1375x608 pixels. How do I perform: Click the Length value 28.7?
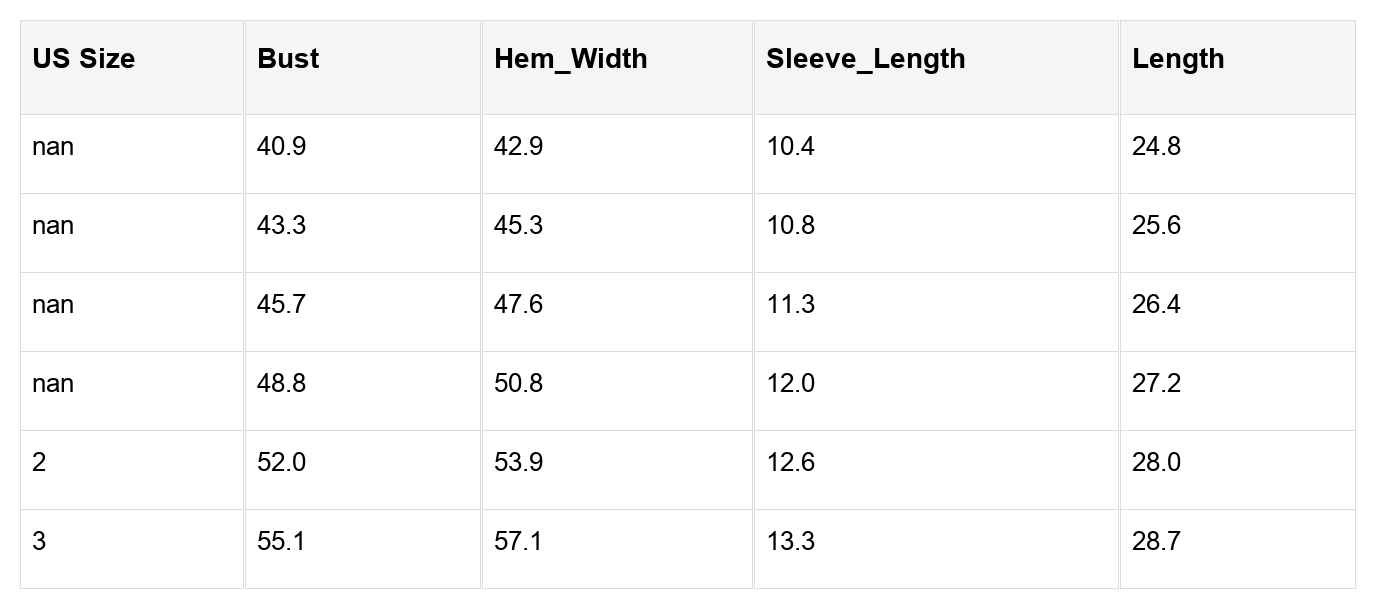[1156, 542]
